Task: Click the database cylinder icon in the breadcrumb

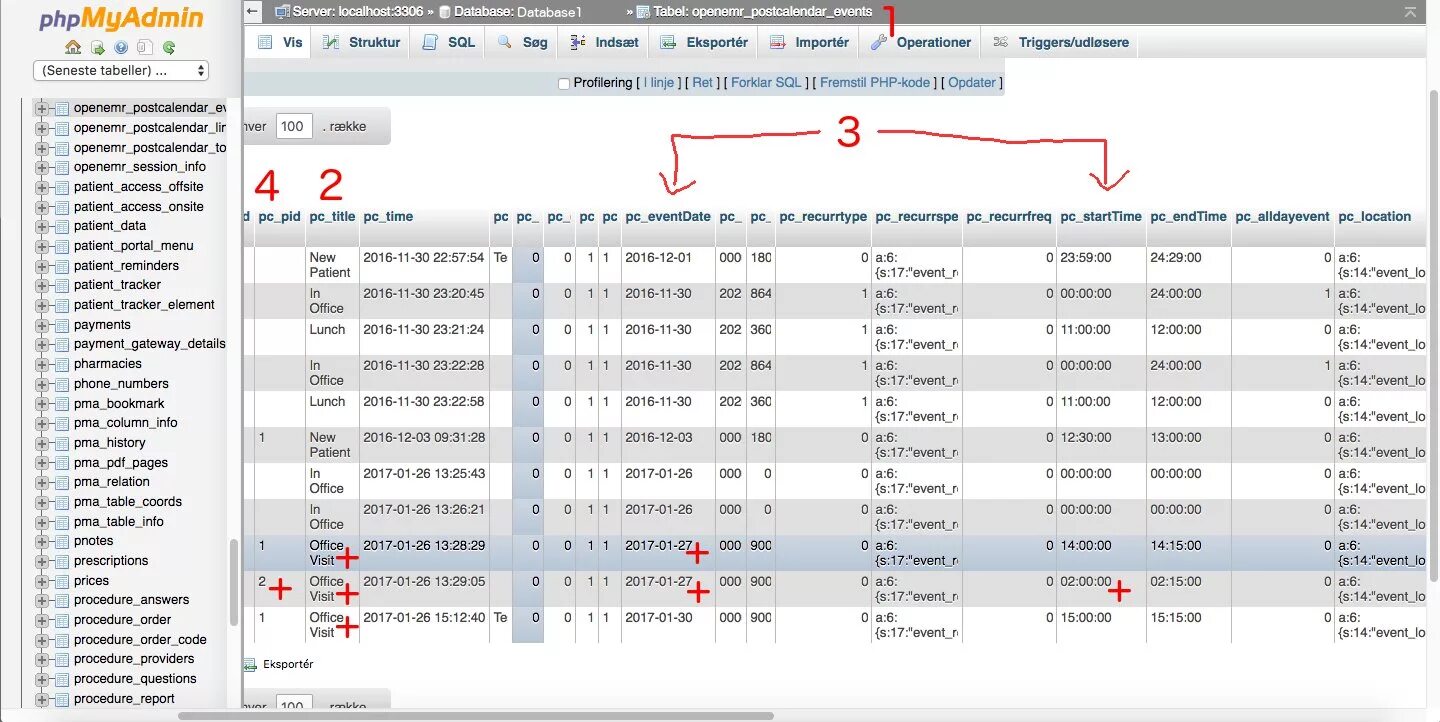Action: pos(445,12)
